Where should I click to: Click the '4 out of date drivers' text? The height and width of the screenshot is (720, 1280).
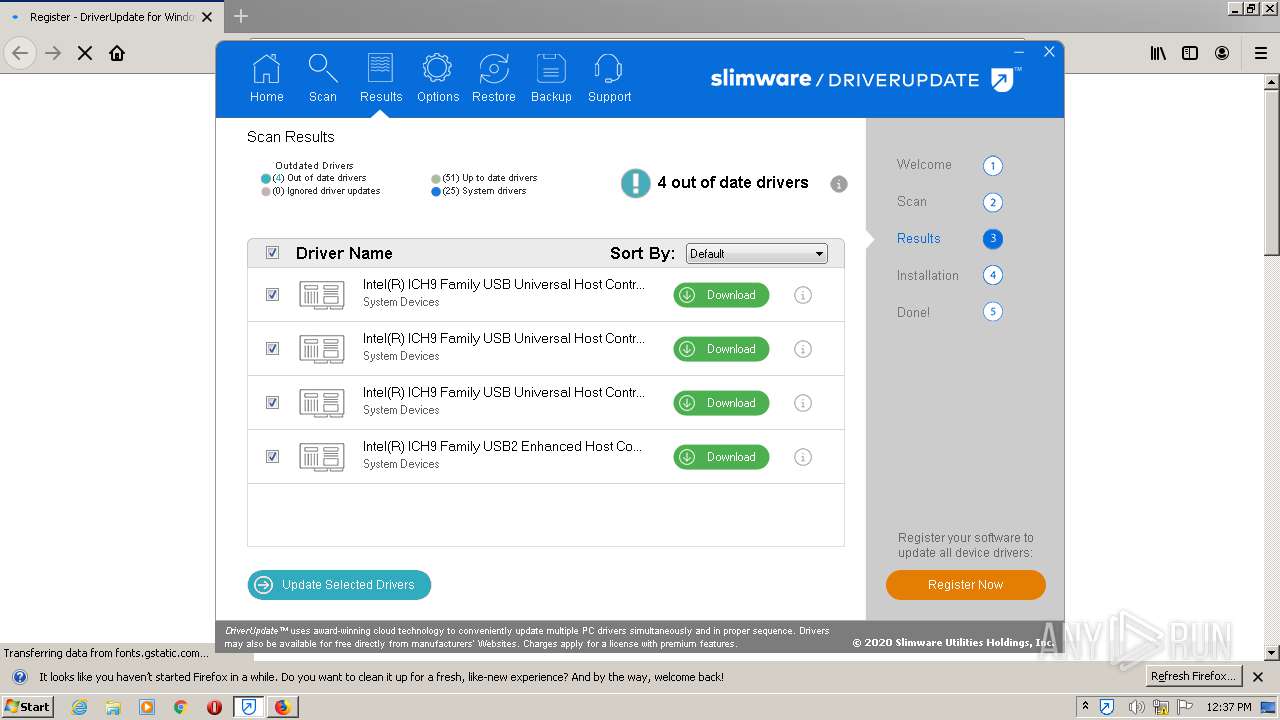click(733, 183)
